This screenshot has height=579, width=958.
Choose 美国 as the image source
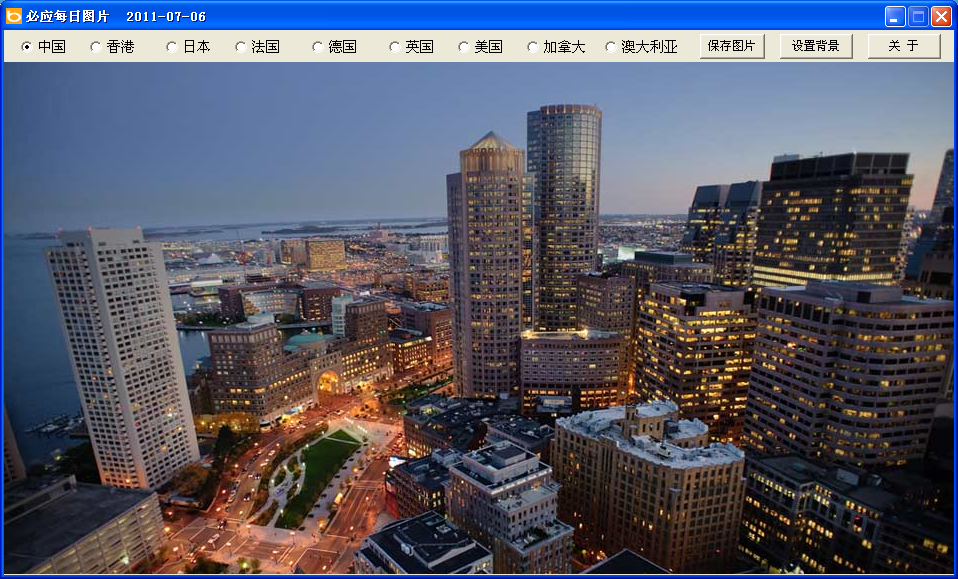click(464, 47)
